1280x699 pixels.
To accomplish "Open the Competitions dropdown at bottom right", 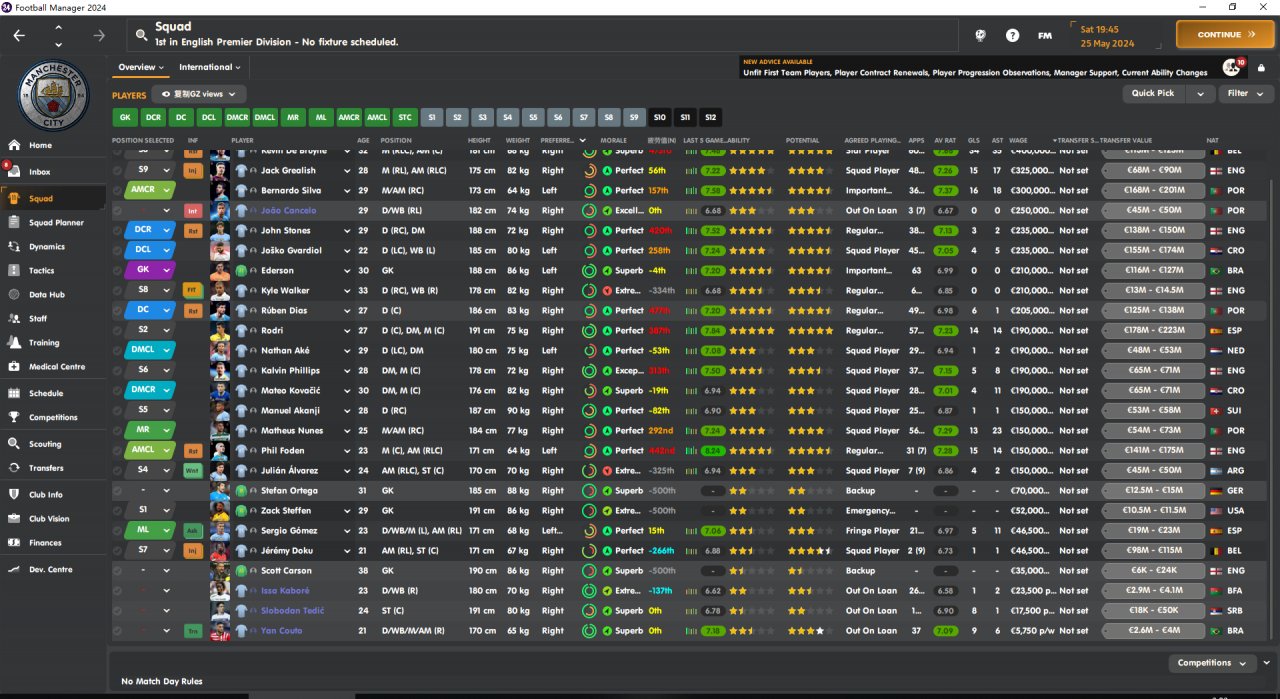I will [1211, 663].
